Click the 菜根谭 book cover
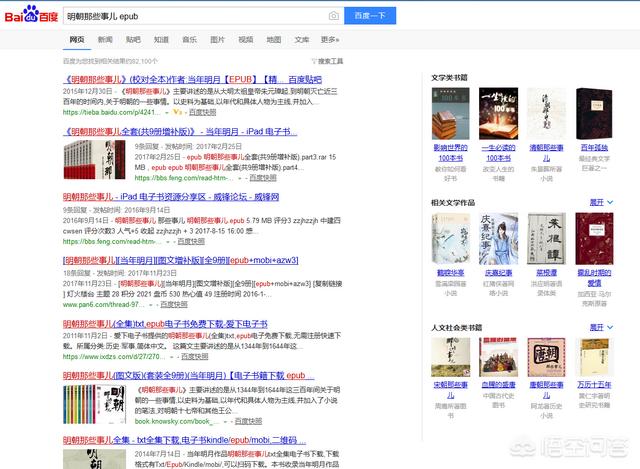This screenshot has height=469, width=640. 547,238
